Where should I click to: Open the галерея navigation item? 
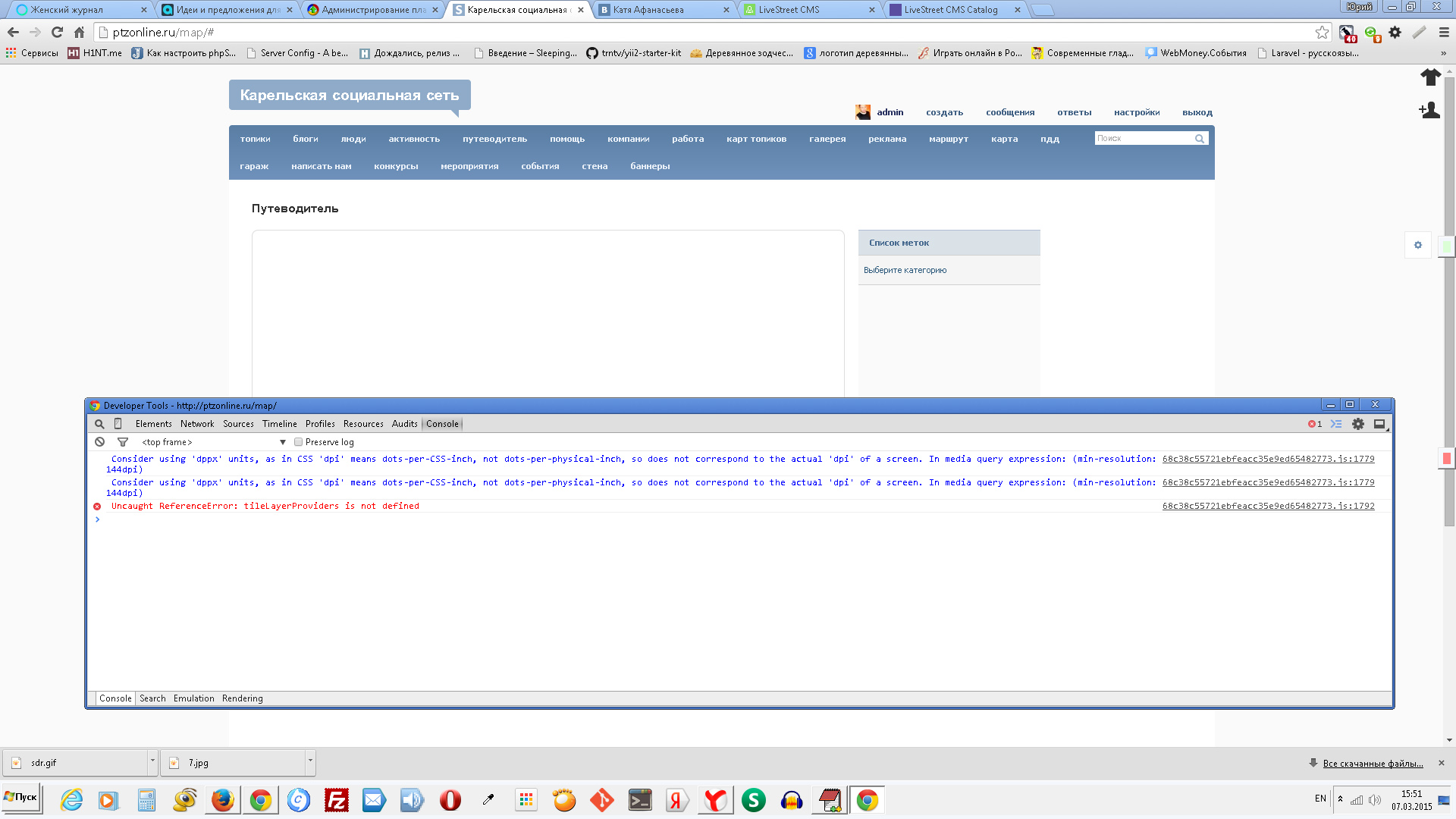click(x=827, y=139)
